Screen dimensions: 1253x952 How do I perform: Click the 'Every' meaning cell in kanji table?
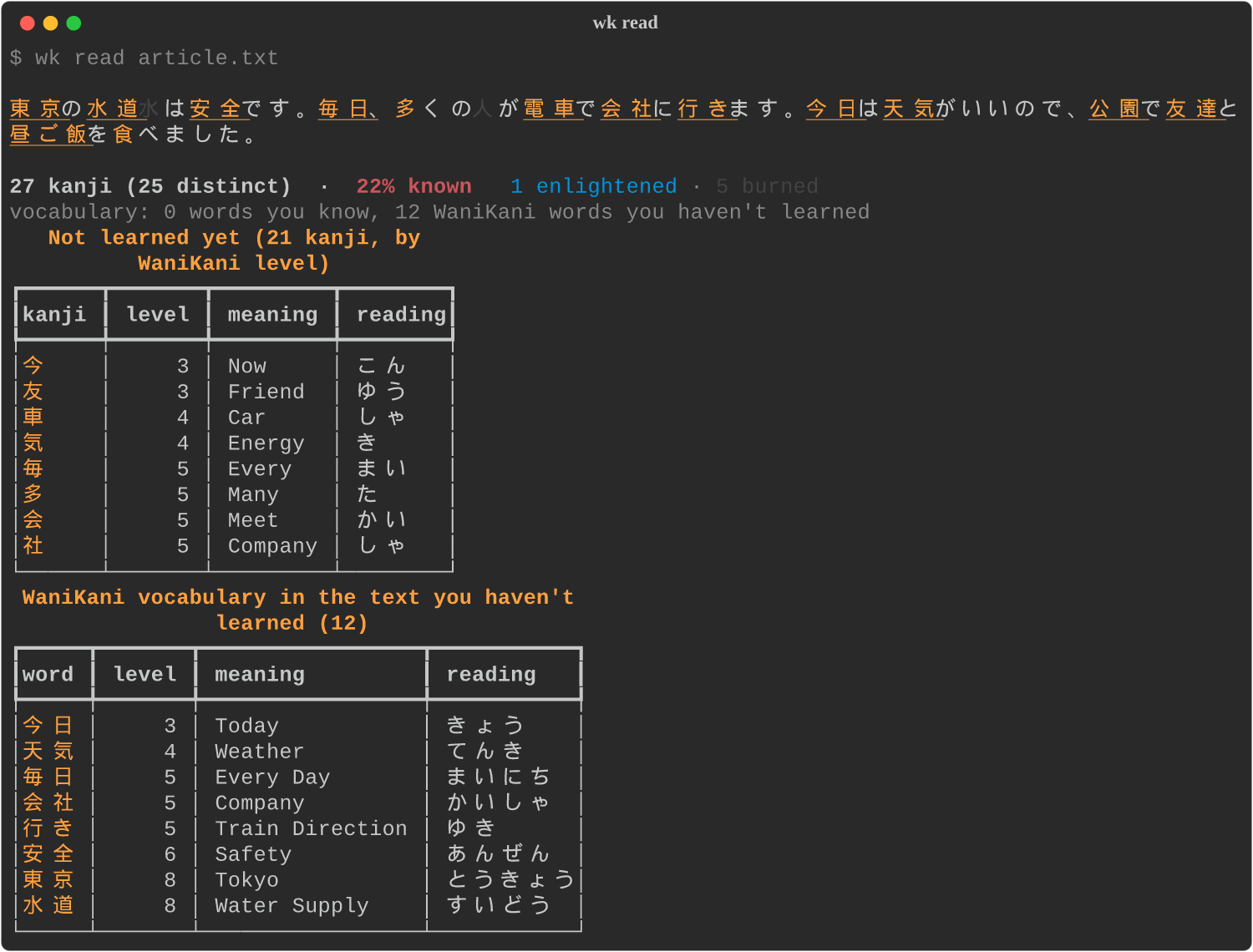point(260,469)
